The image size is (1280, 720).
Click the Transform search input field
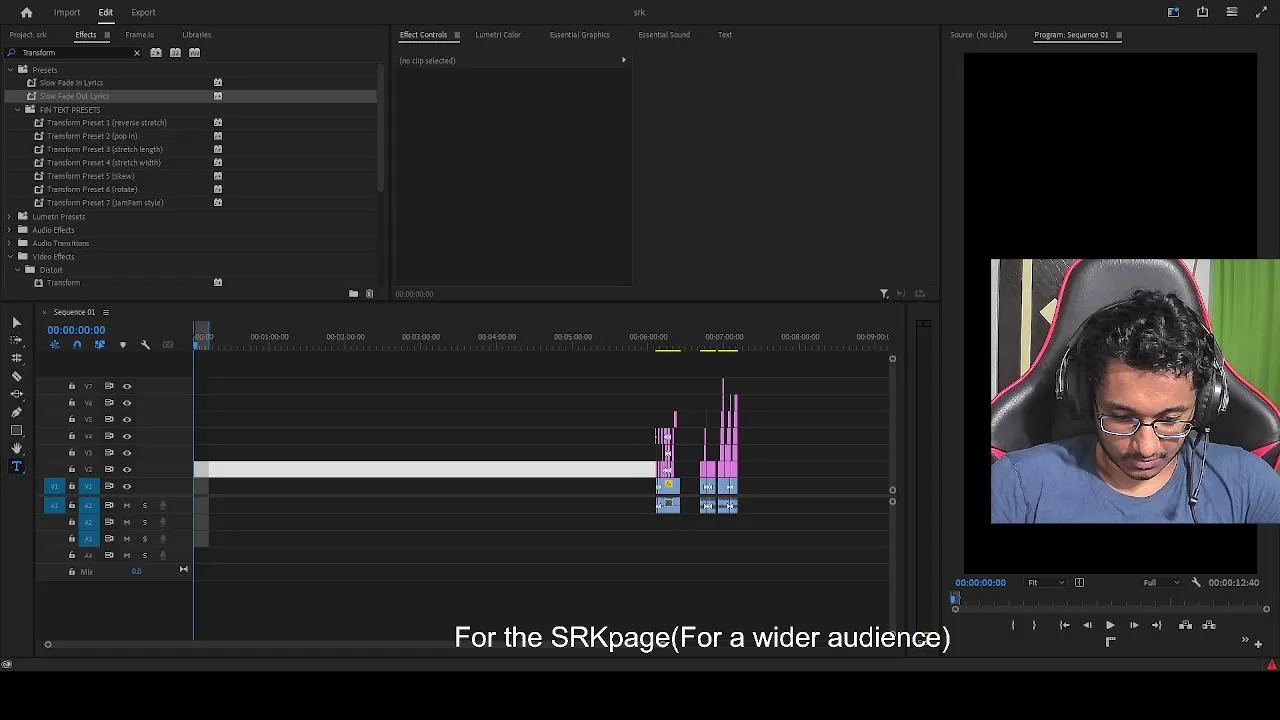click(75, 52)
